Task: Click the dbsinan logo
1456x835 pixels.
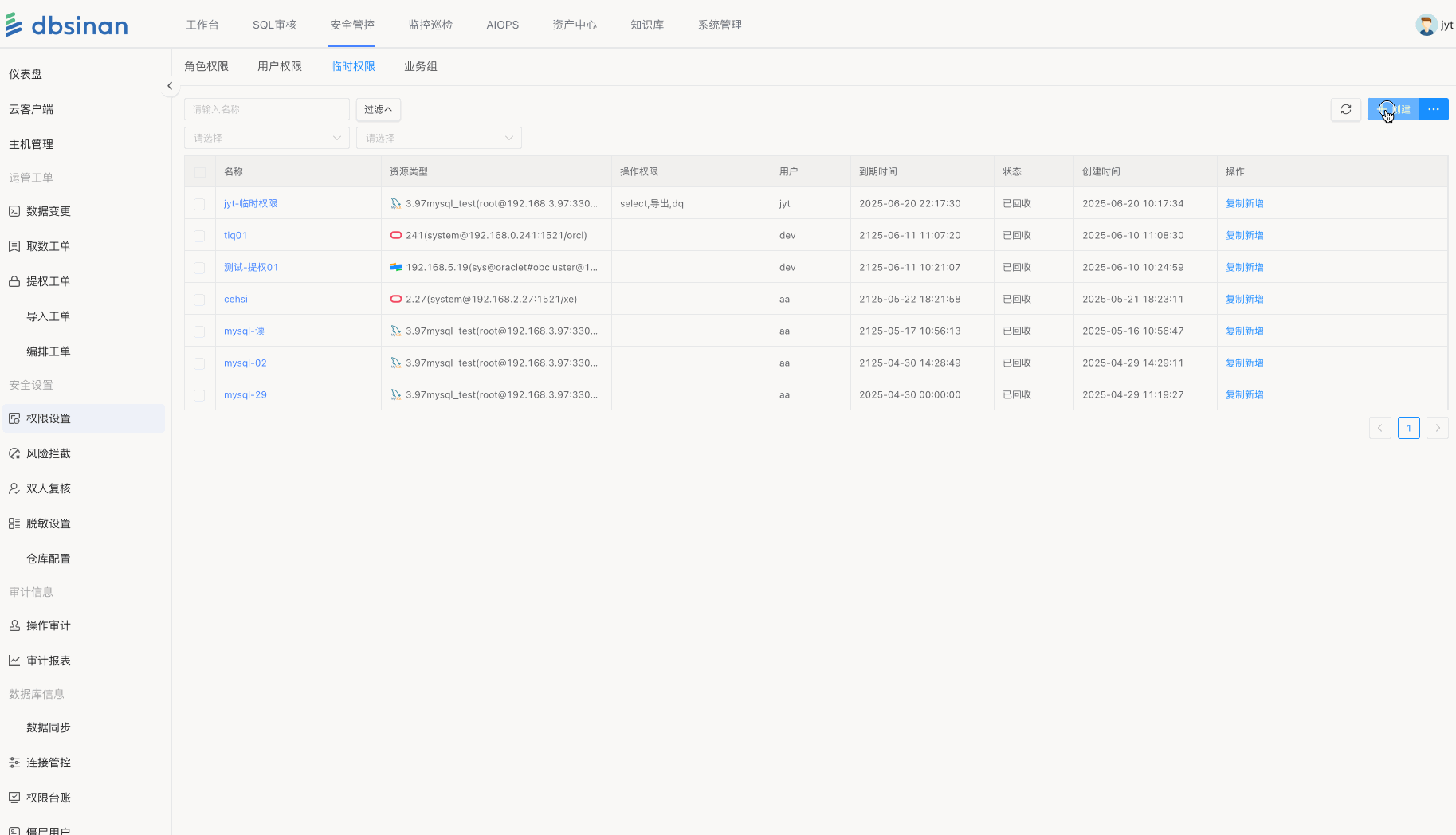Action: (x=67, y=25)
